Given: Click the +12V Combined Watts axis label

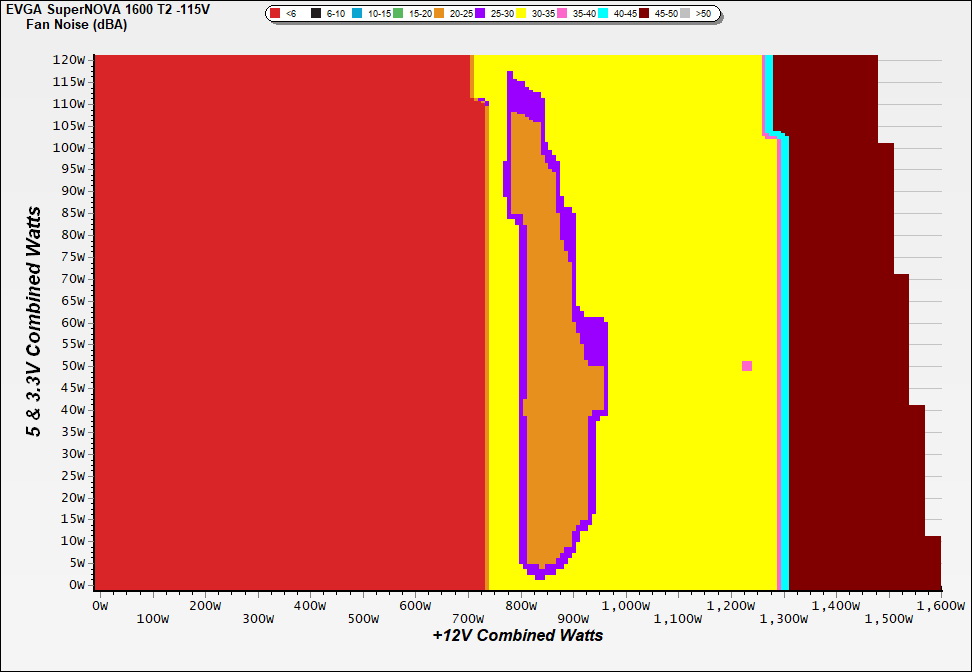Looking at the screenshot, I should 517,635.
